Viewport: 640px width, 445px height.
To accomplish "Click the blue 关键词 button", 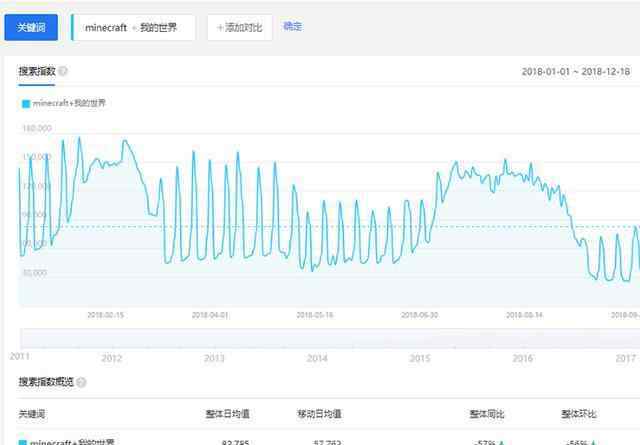I will tap(31, 27).
